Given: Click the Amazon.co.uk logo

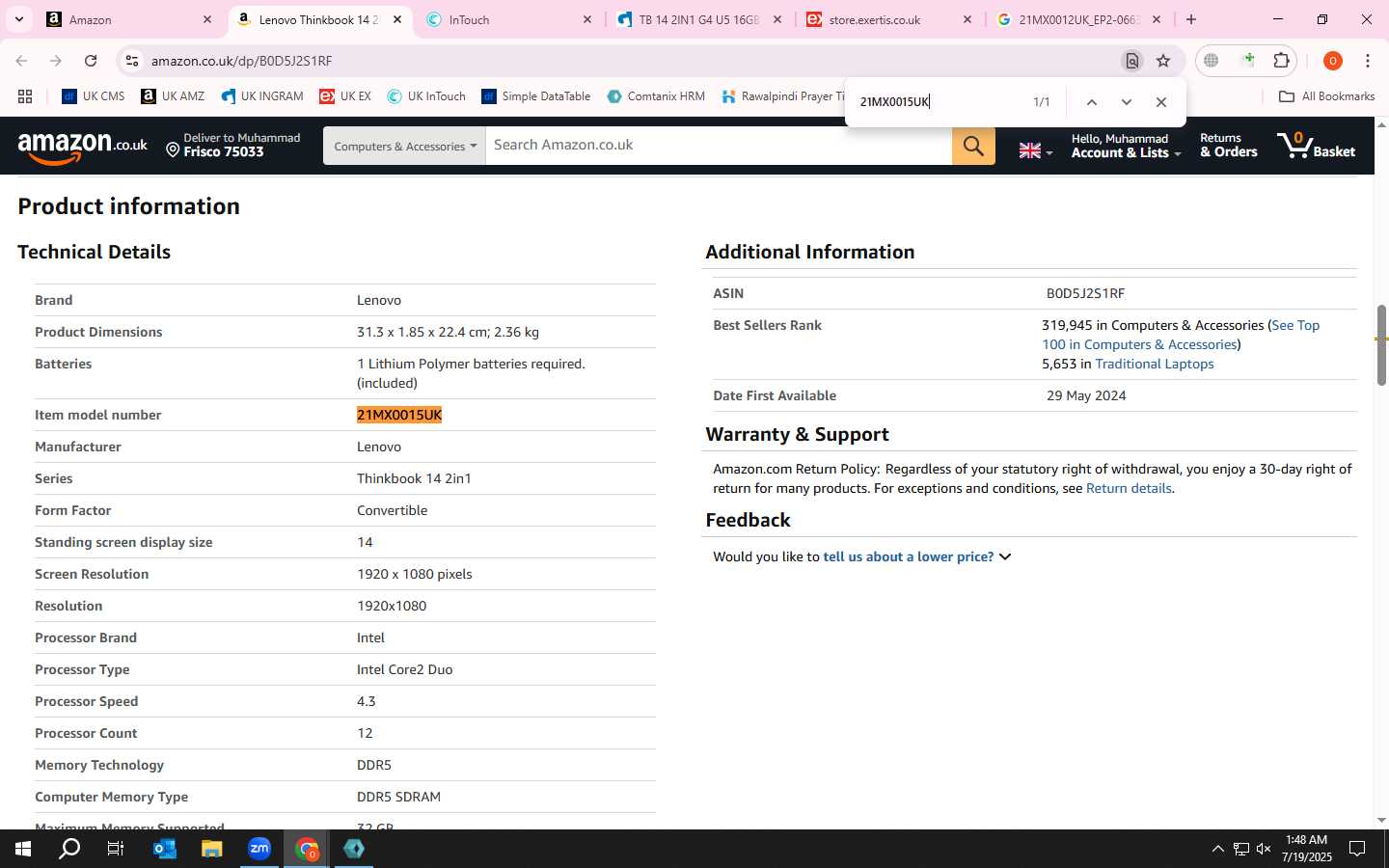Looking at the screenshot, I should point(83,146).
